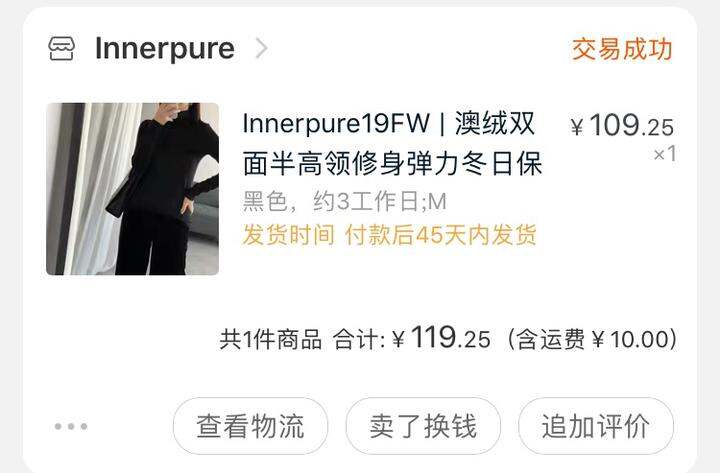720x473 pixels.
Task: Tap the 含运费 ¥10.00 shipping fee text
Action: [591, 339]
